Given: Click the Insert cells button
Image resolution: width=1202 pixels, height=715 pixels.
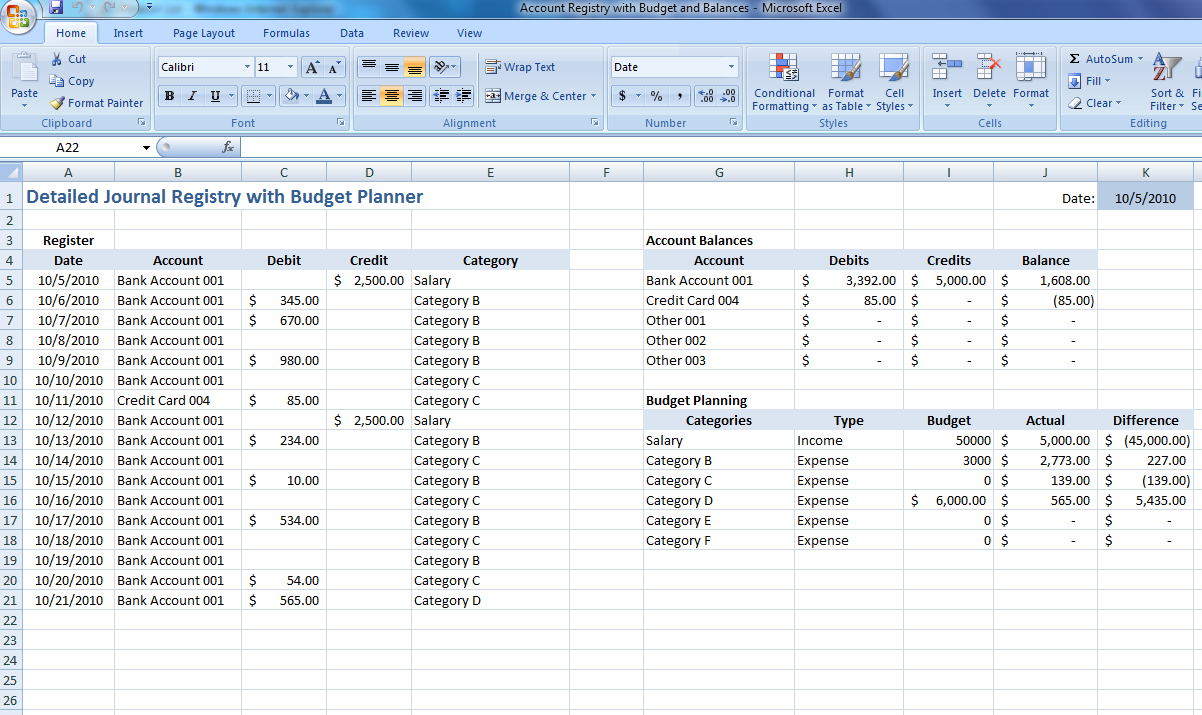Looking at the screenshot, I should point(947,80).
